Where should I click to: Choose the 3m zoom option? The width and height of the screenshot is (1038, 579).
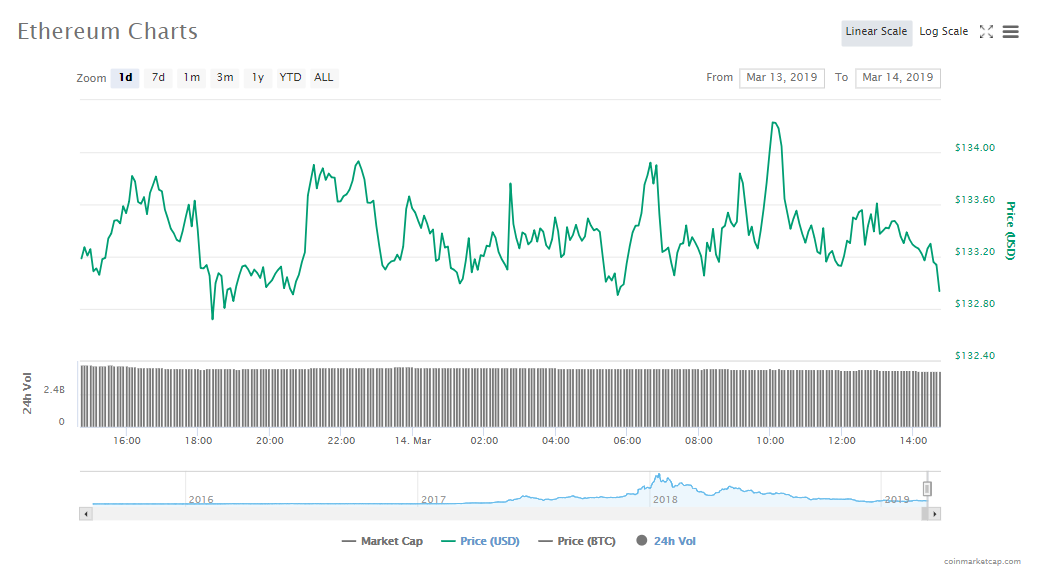click(x=225, y=78)
